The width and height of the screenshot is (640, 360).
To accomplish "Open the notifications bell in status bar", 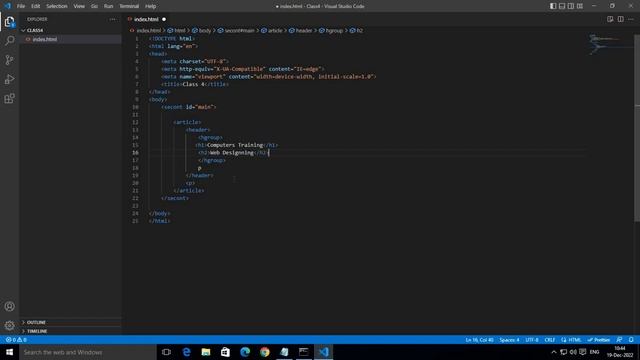I will tap(631, 340).
